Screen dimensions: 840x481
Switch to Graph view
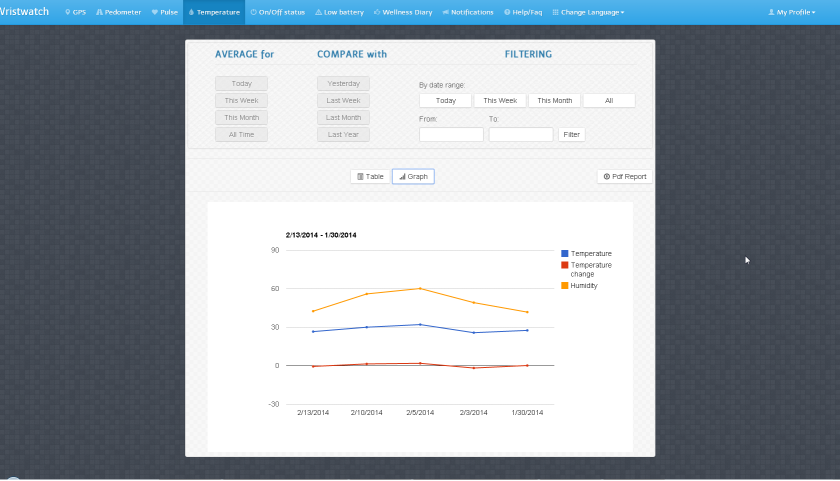[x=413, y=176]
